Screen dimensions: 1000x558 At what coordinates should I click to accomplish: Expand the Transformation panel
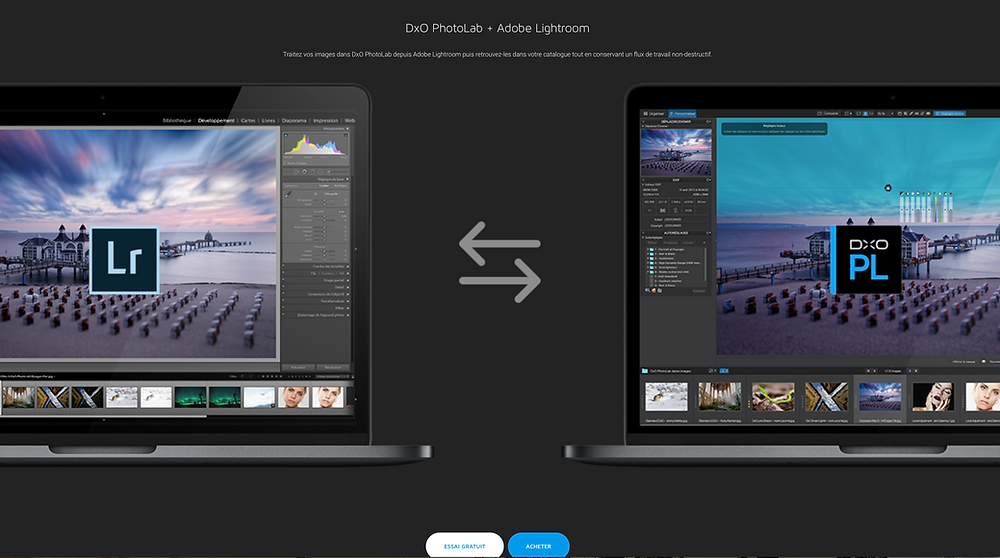click(316, 301)
